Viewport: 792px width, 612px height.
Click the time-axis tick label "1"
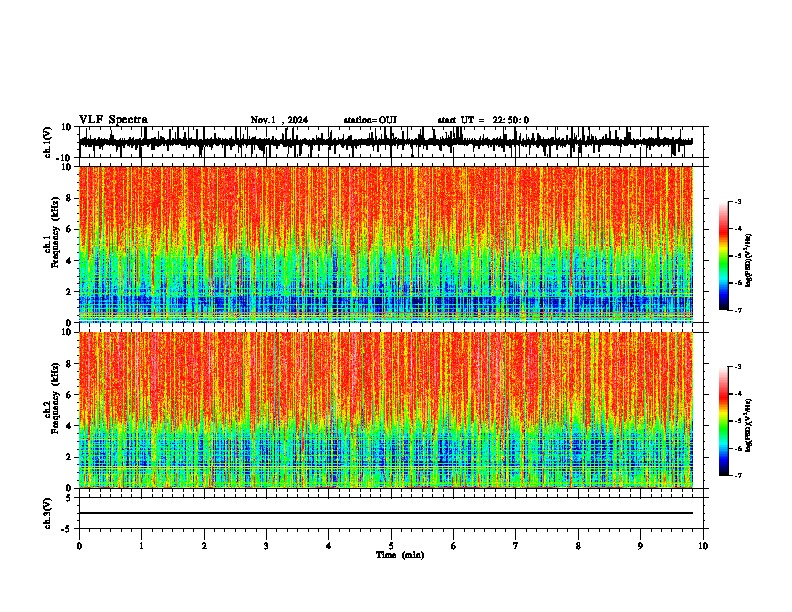point(141,546)
